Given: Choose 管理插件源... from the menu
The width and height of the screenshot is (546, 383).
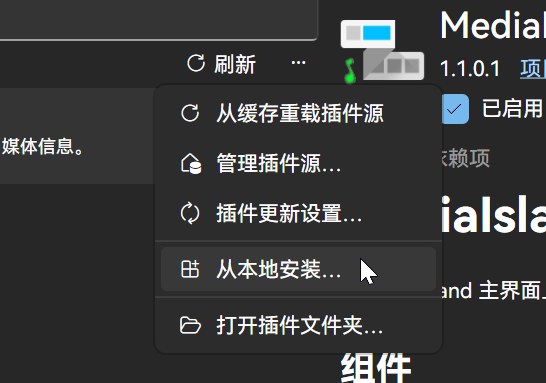Looking at the screenshot, I should point(298,163).
